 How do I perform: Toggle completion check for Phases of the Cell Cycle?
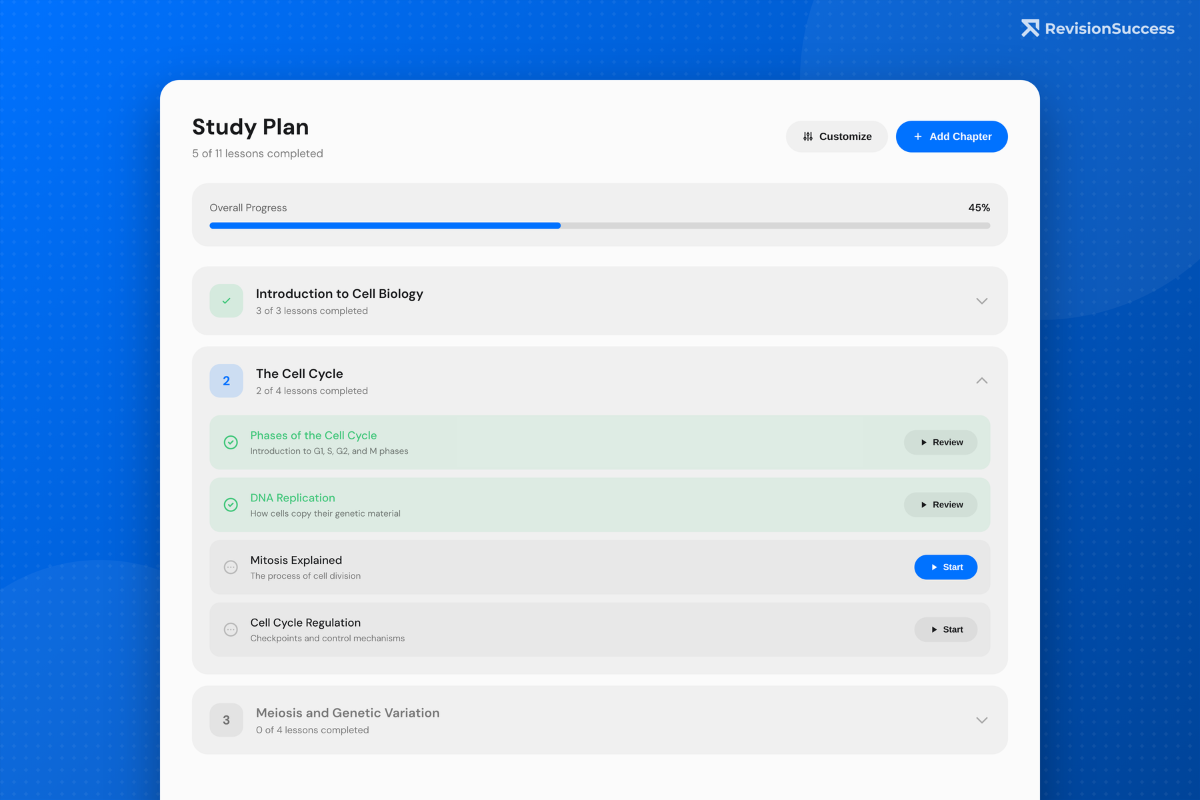coord(231,442)
